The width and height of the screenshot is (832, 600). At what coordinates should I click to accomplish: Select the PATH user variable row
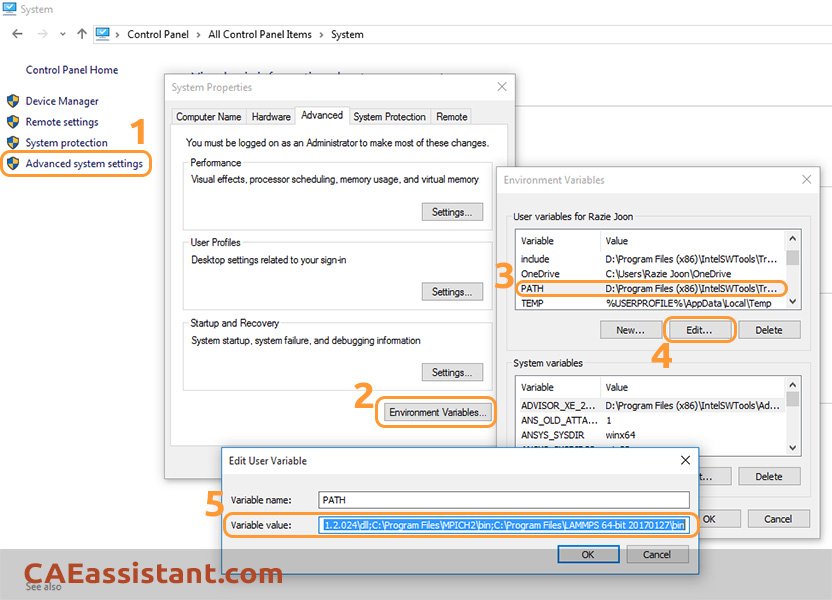(649, 289)
